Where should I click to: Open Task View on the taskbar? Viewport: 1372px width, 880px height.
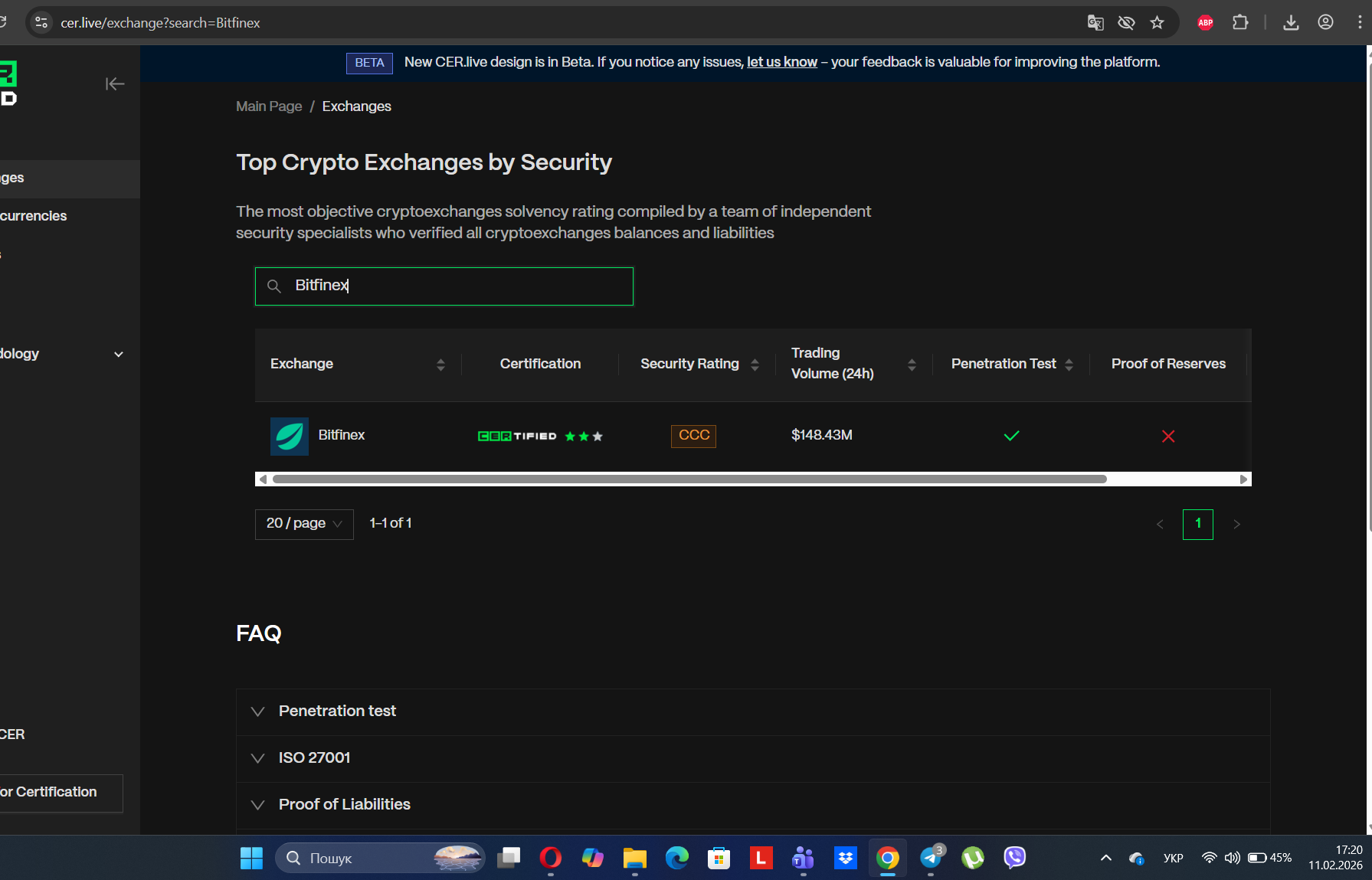click(509, 858)
